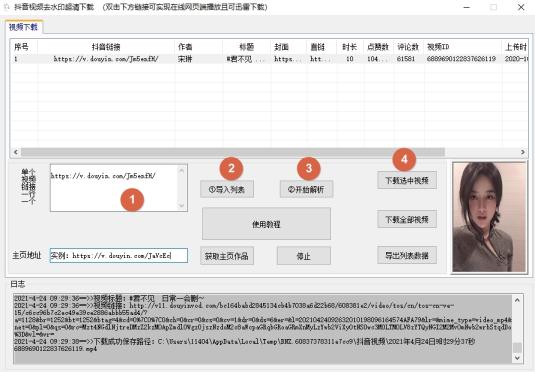Viewport: 535px width, 372px height.
Task: Click 下载全部视频 to download all
Action: (407, 219)
